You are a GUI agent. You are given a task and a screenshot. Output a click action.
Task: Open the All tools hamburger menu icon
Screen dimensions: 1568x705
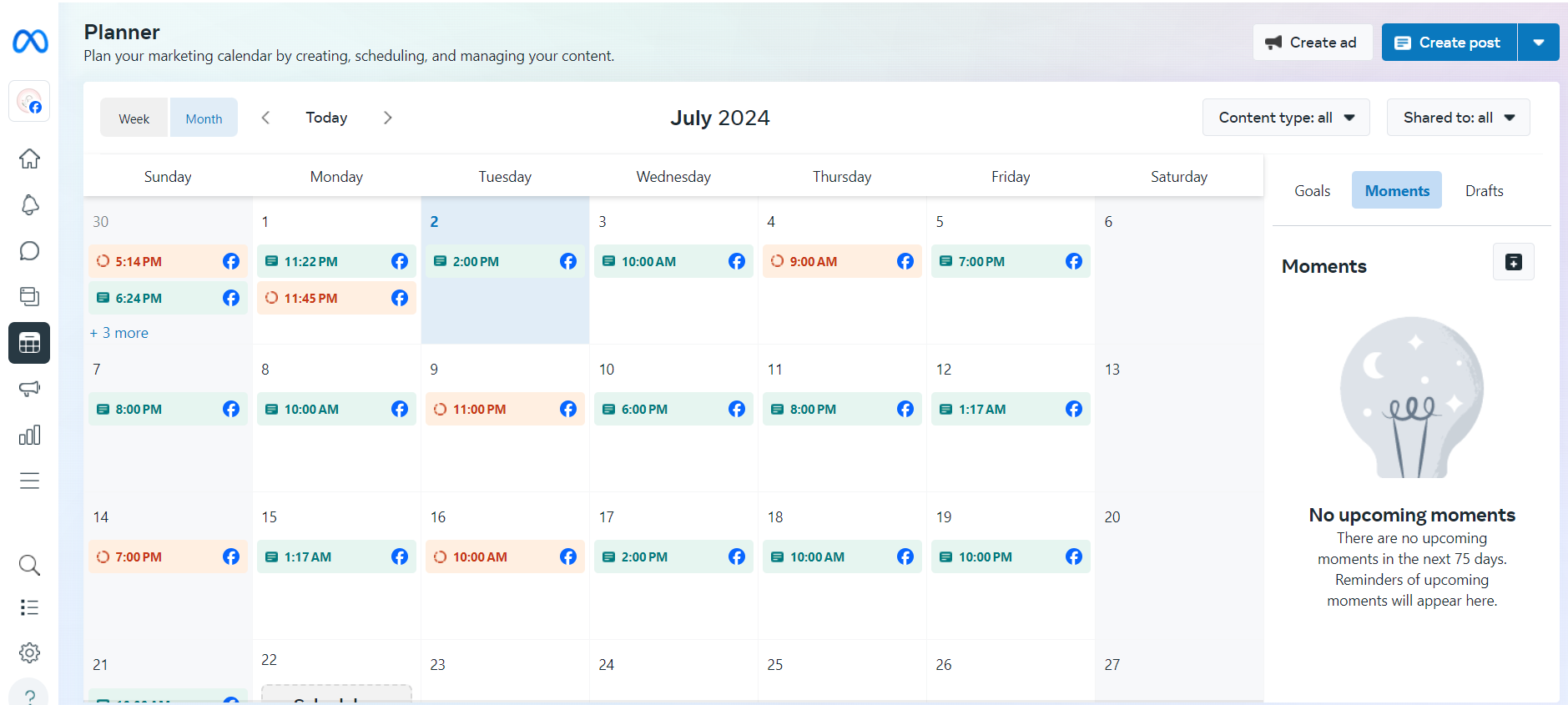(29, 481)
